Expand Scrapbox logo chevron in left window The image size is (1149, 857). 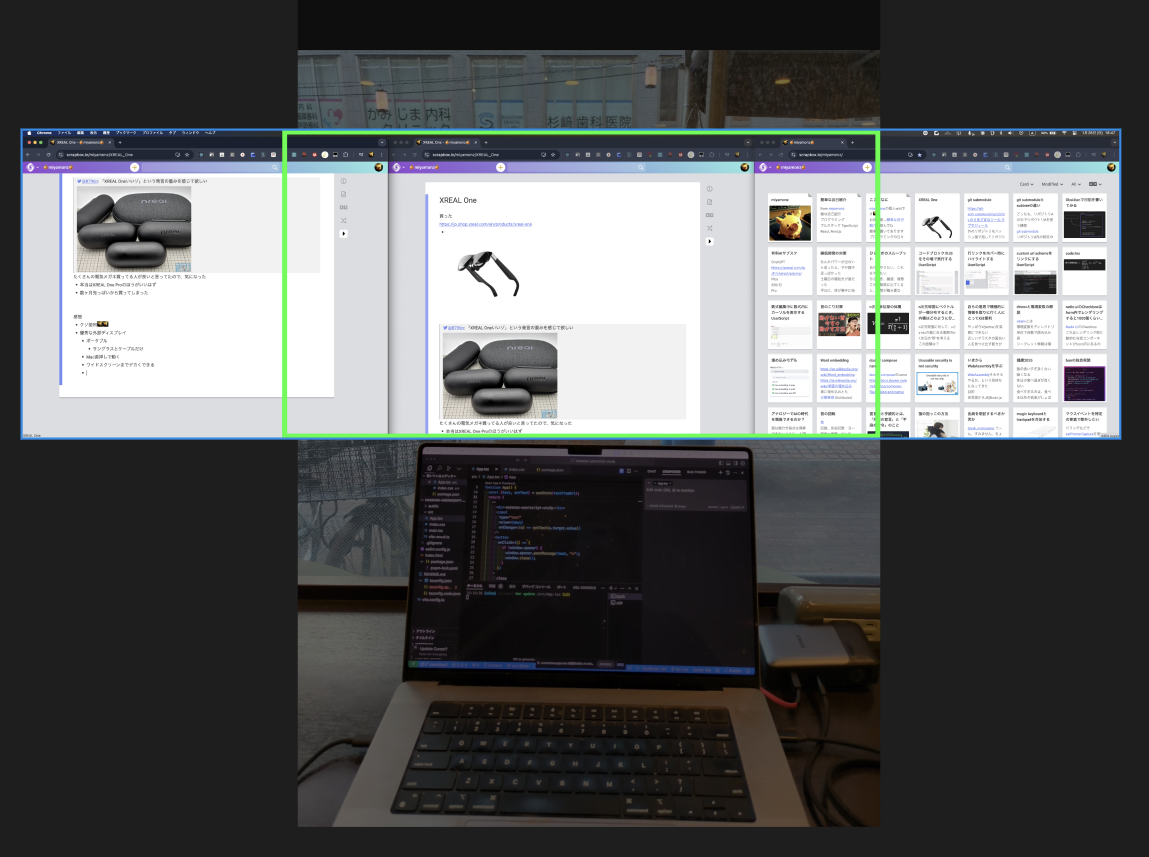point(37,167)
